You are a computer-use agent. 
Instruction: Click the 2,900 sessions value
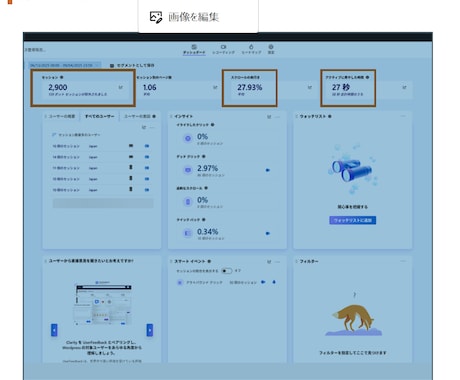click(x=58, y=87)
